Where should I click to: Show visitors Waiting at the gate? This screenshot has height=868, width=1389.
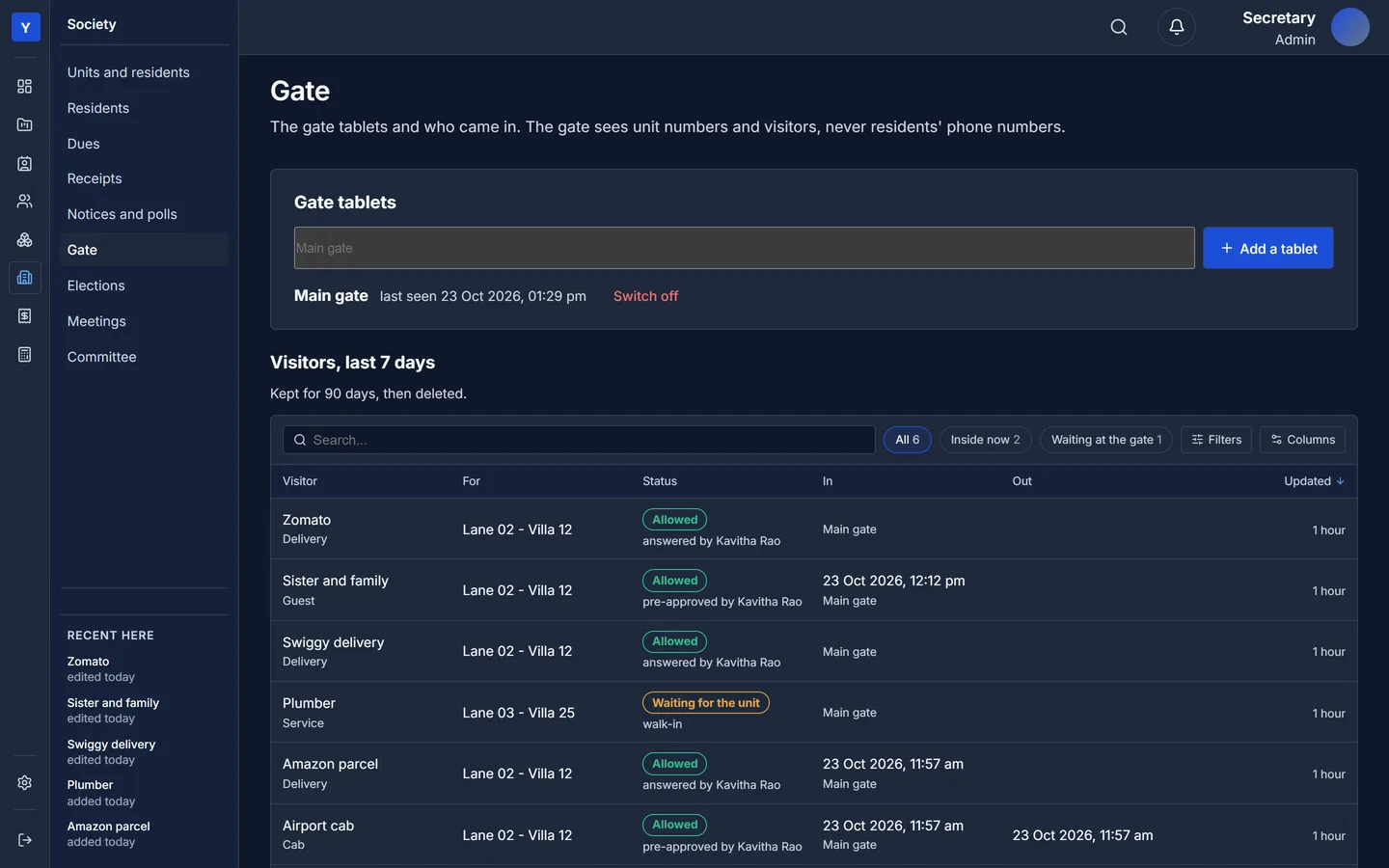pos(1106,440)
